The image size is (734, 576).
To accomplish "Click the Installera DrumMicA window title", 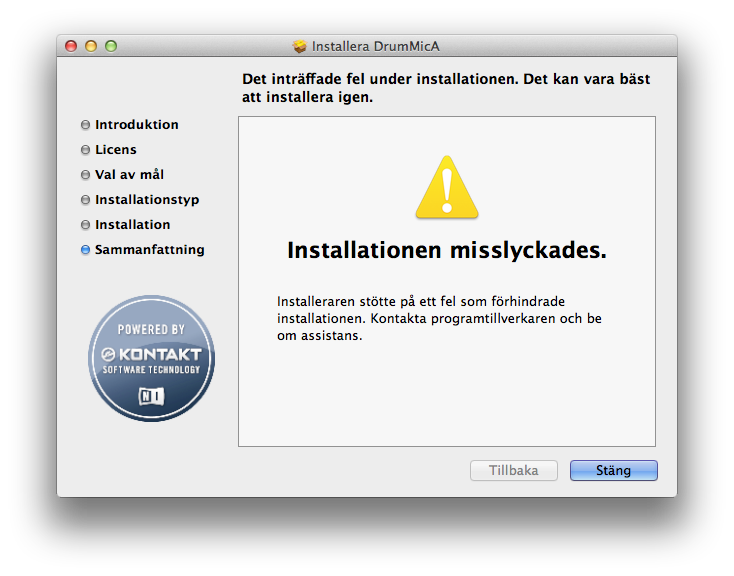I will coord(375,46).
